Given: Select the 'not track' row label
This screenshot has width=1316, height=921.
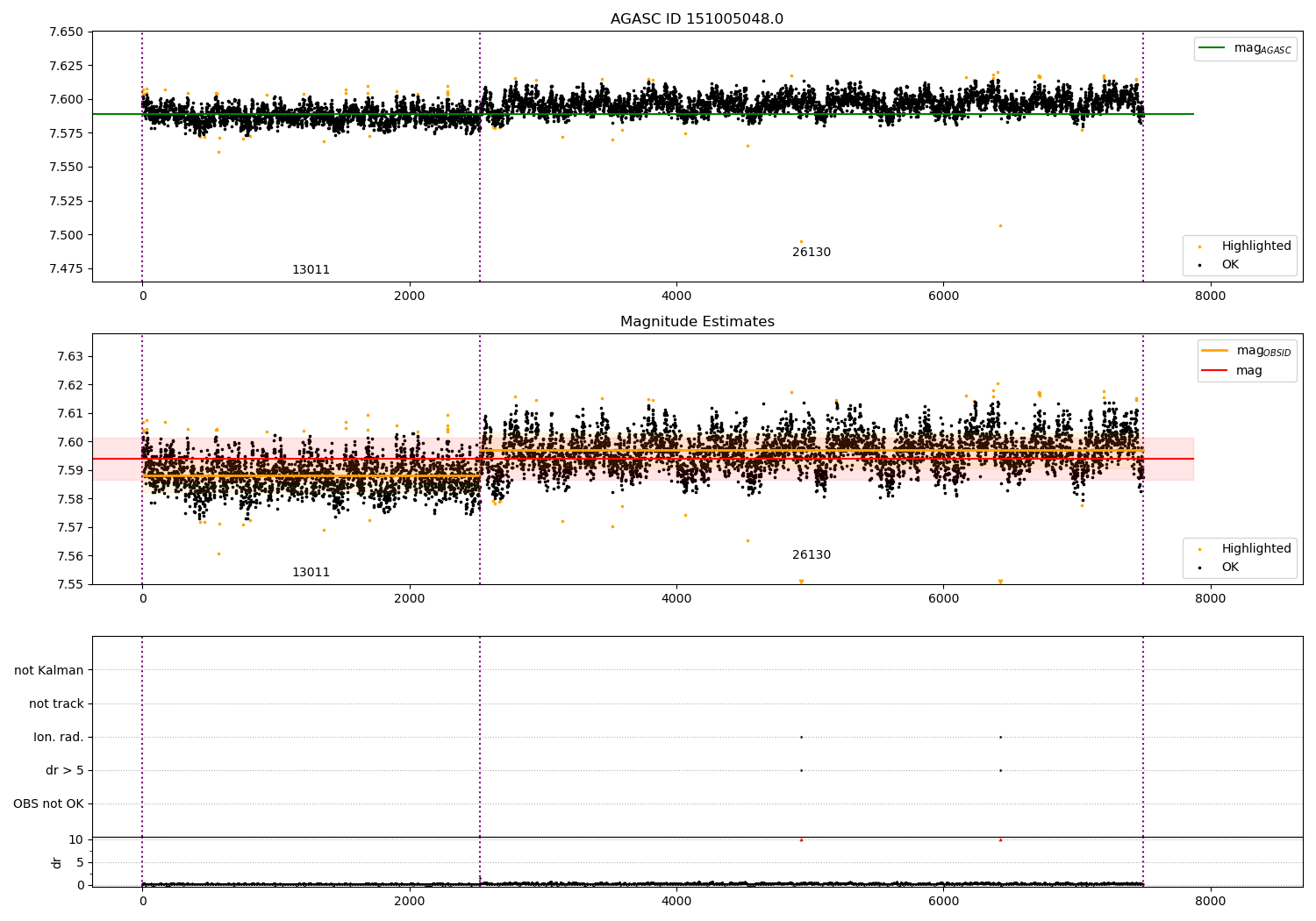Looking at the screenshot, I should pos(56,703).
